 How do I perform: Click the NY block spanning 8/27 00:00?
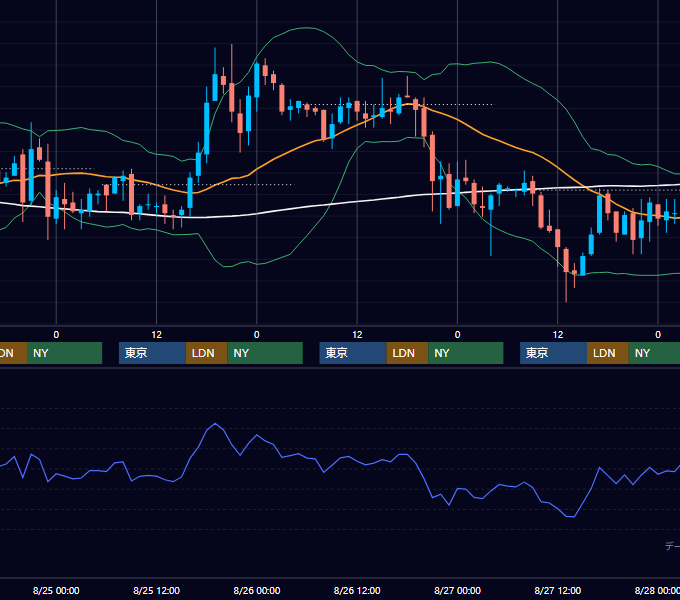tap(466, 353)
